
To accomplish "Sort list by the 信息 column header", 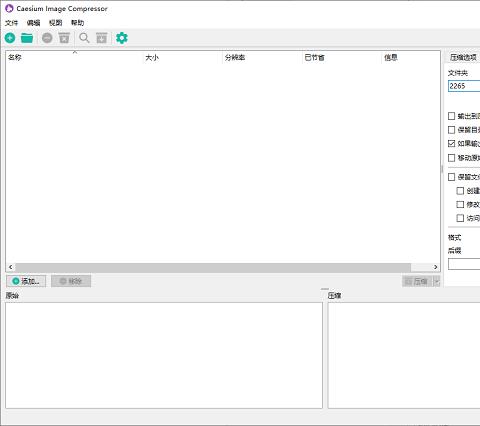I will 411,57.
